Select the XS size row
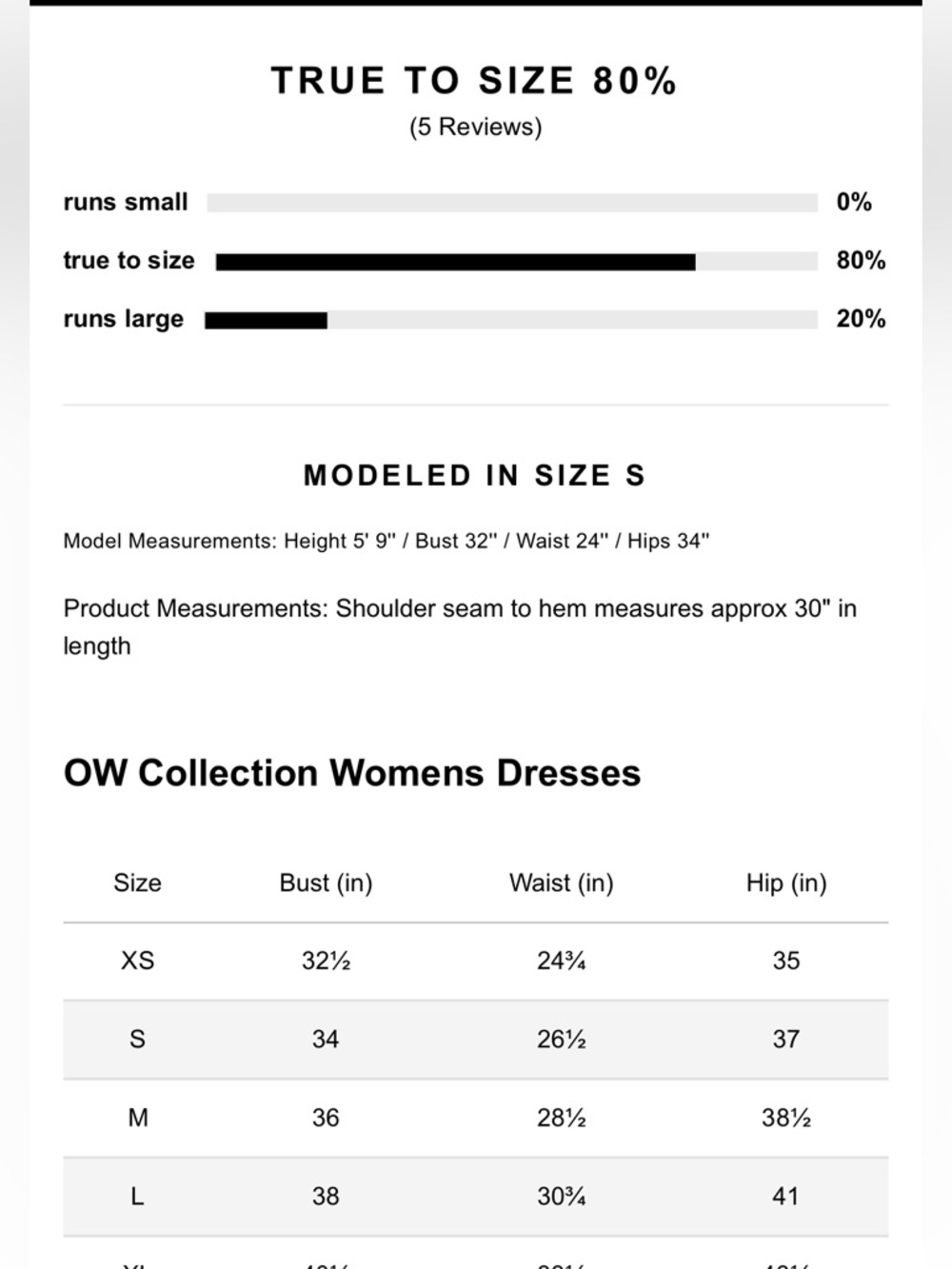This screenshot has height=1269, width=952. point(476,962)
